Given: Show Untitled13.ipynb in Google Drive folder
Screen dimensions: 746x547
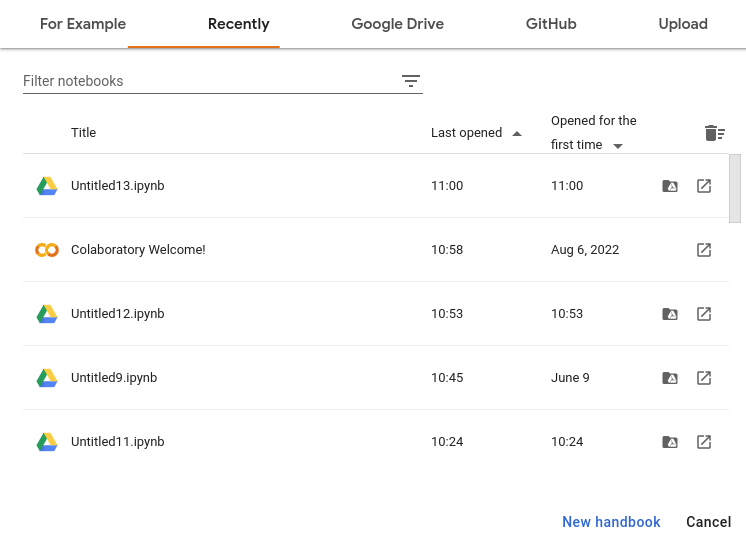Looking at the screenshot, I should [x=670, y=186].
